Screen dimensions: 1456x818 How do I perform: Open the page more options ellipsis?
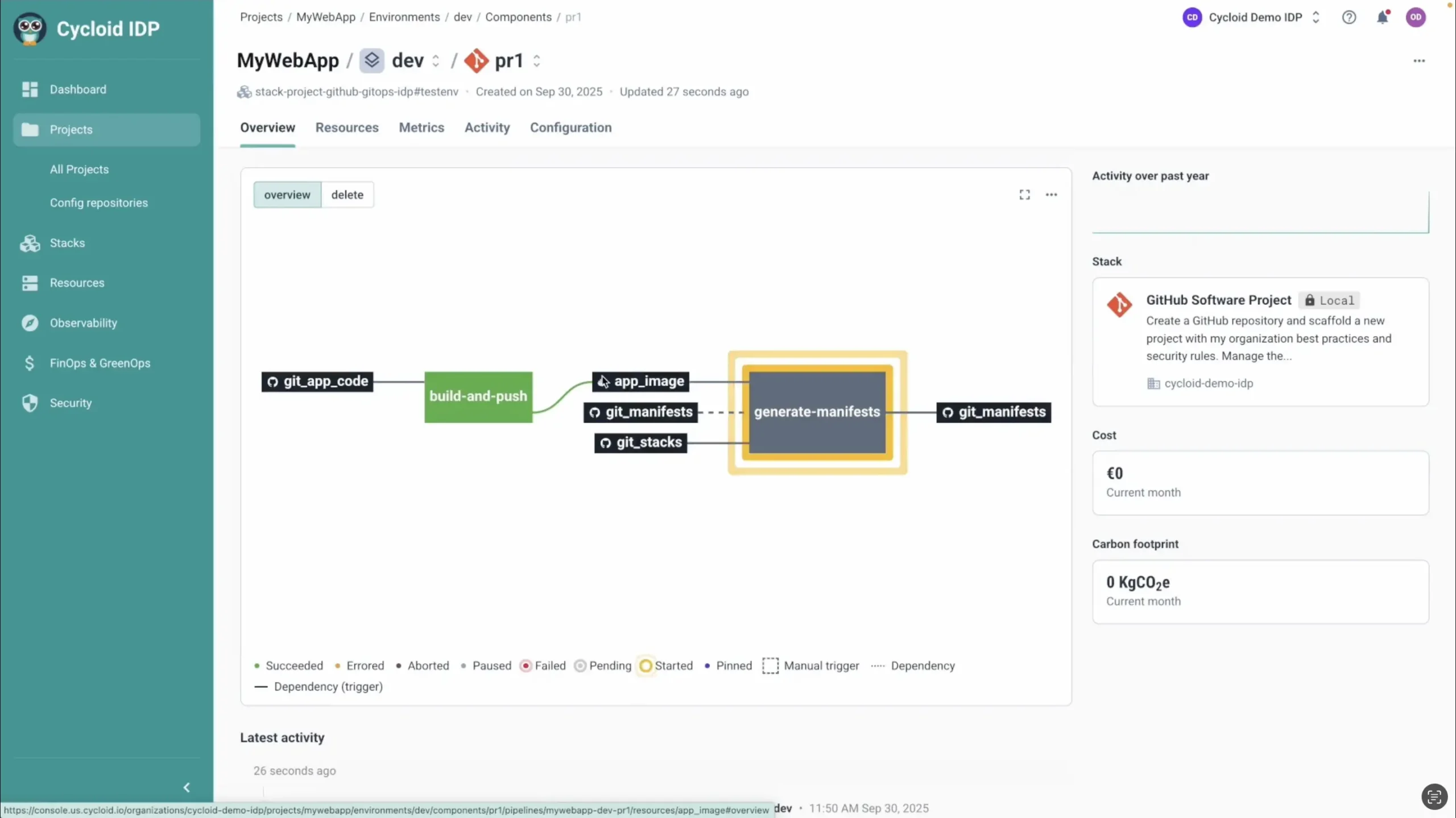pos(1419,61)
